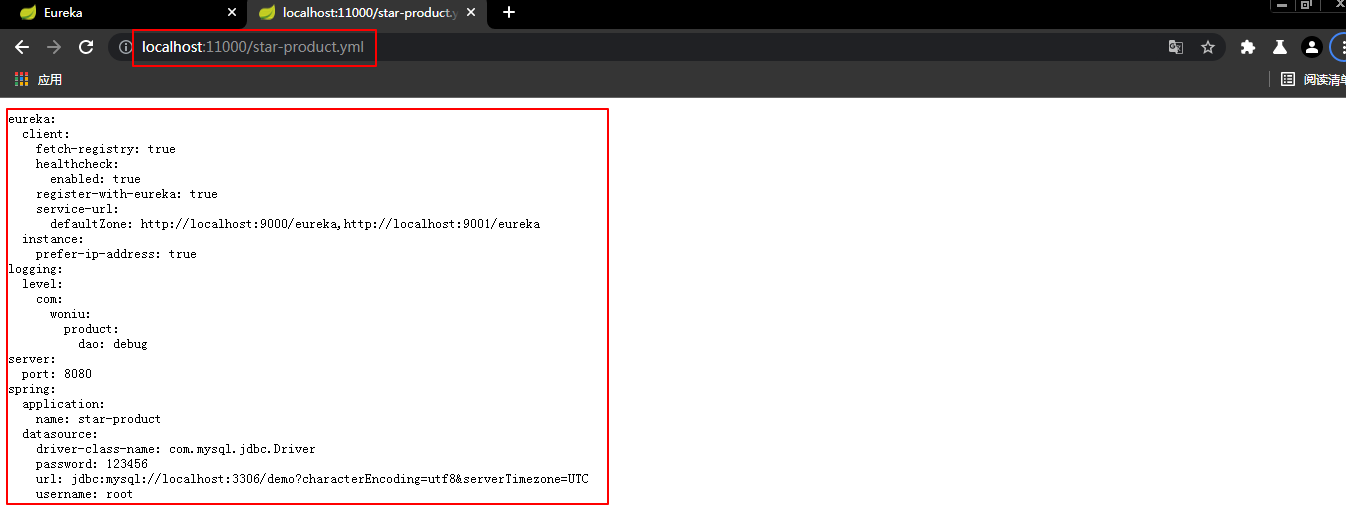Image resolution: width=1346 pixels, height=511 pixels.
Task: Open a new browser tab
Action: (509, 13)
